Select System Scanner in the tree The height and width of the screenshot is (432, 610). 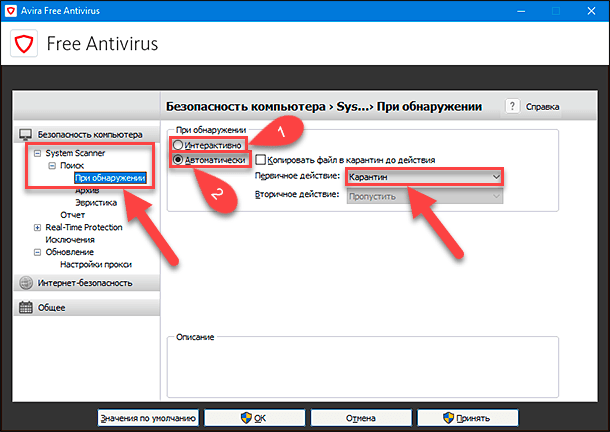75,153
